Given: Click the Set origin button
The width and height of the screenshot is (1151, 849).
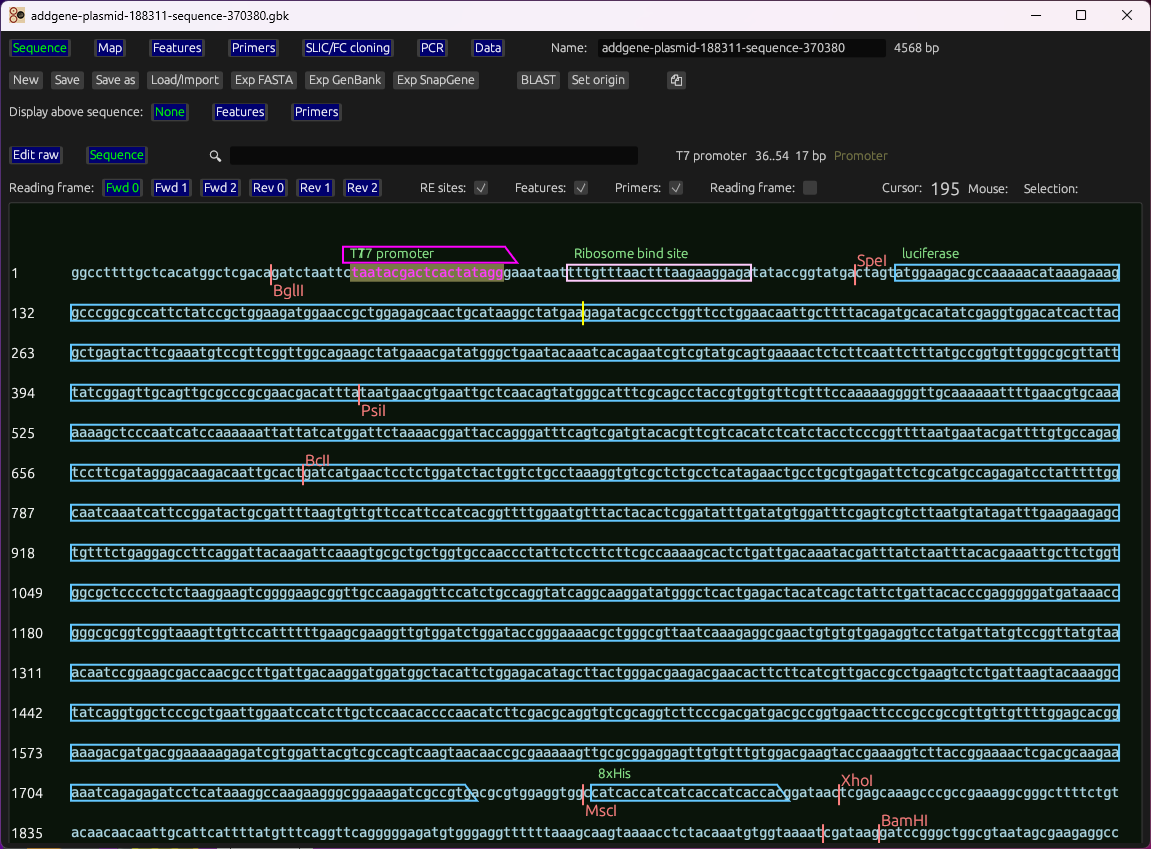Looking at the screenshot, I should tap(598, 80).
